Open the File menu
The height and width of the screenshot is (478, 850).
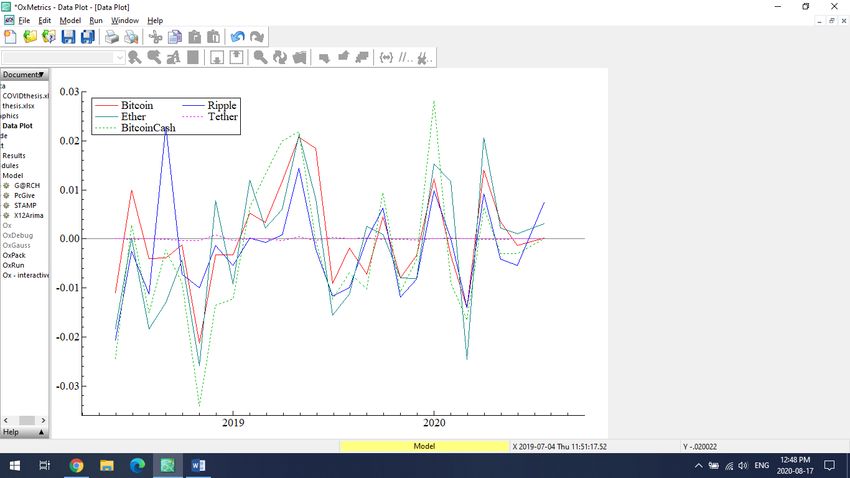(x=24, y=21)
